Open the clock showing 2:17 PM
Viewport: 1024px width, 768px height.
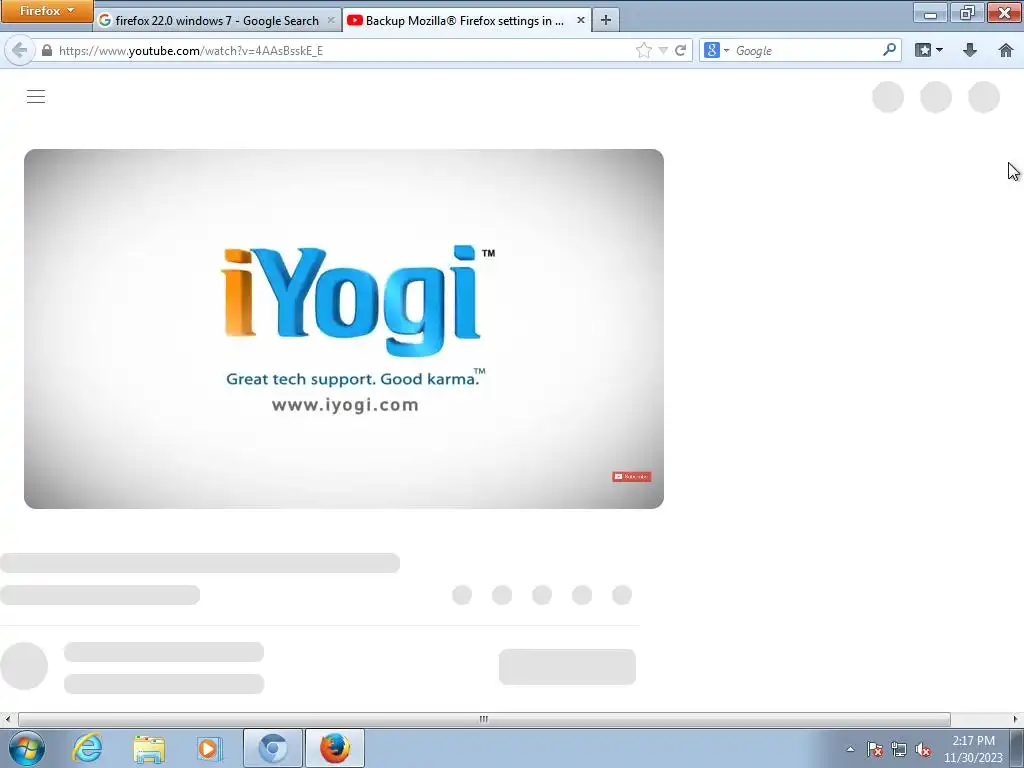pyautogui.click(x=973, y=748)
